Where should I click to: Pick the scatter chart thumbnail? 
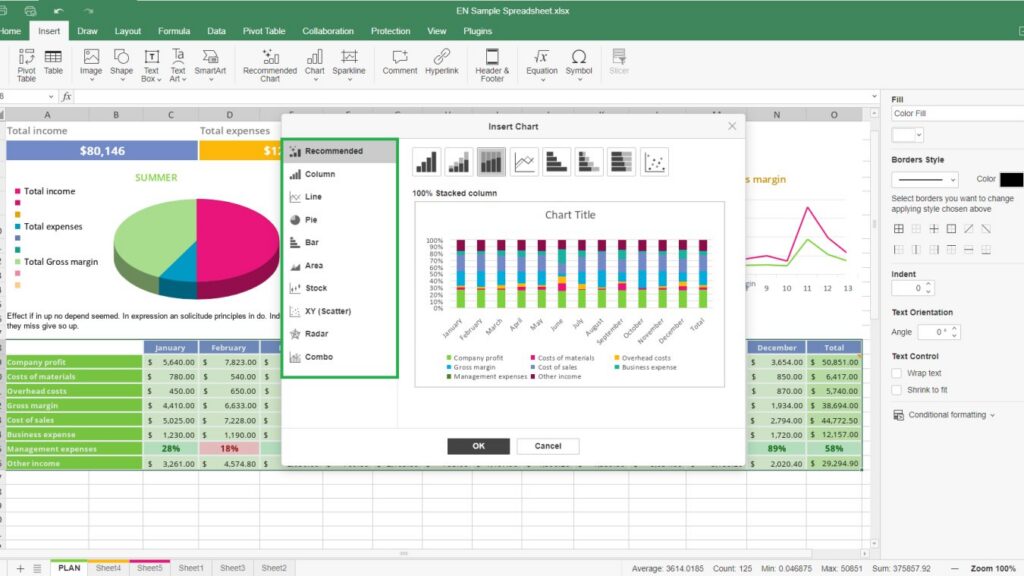[x=654, y=162]
